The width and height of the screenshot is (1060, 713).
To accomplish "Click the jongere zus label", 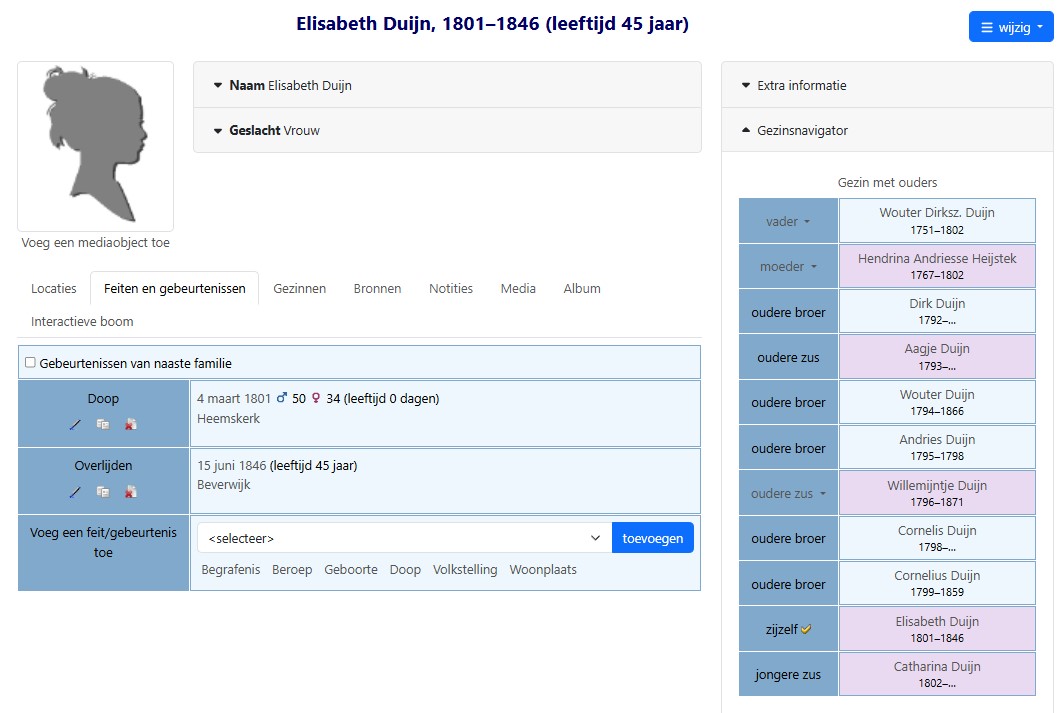I will [x=788, y=674].
